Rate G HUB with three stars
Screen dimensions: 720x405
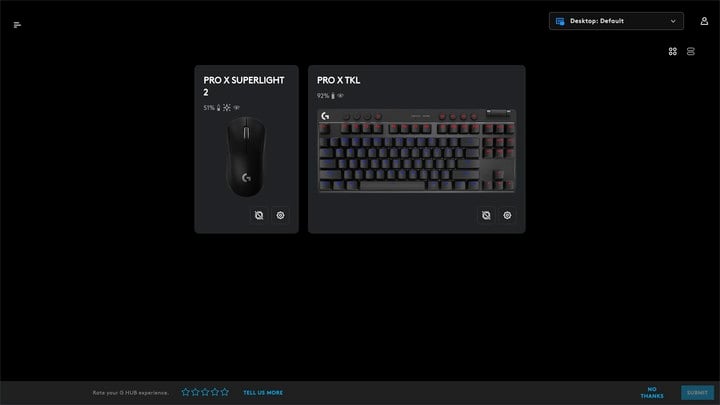tap(205, 392)
